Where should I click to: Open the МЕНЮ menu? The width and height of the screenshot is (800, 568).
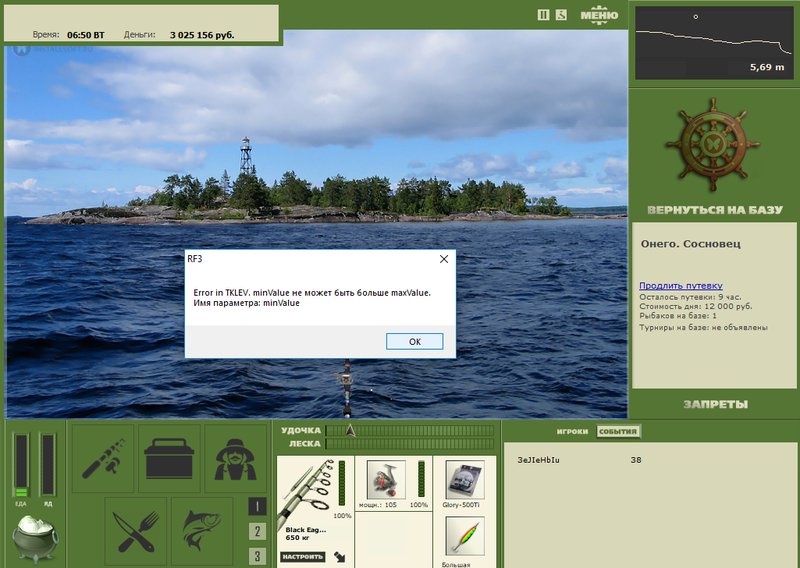(599, 15)
